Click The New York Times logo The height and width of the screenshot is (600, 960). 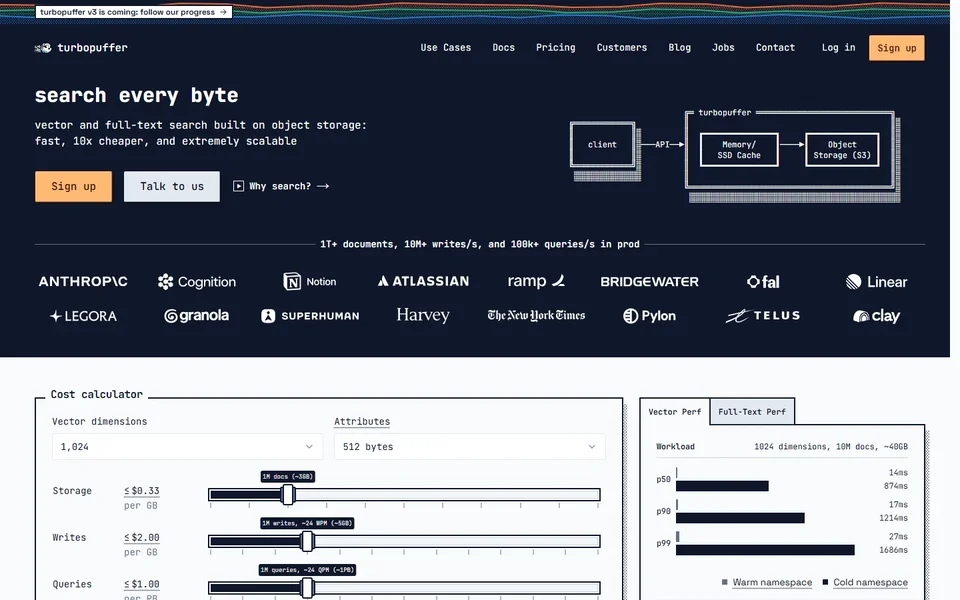click(x=536, y=315)
